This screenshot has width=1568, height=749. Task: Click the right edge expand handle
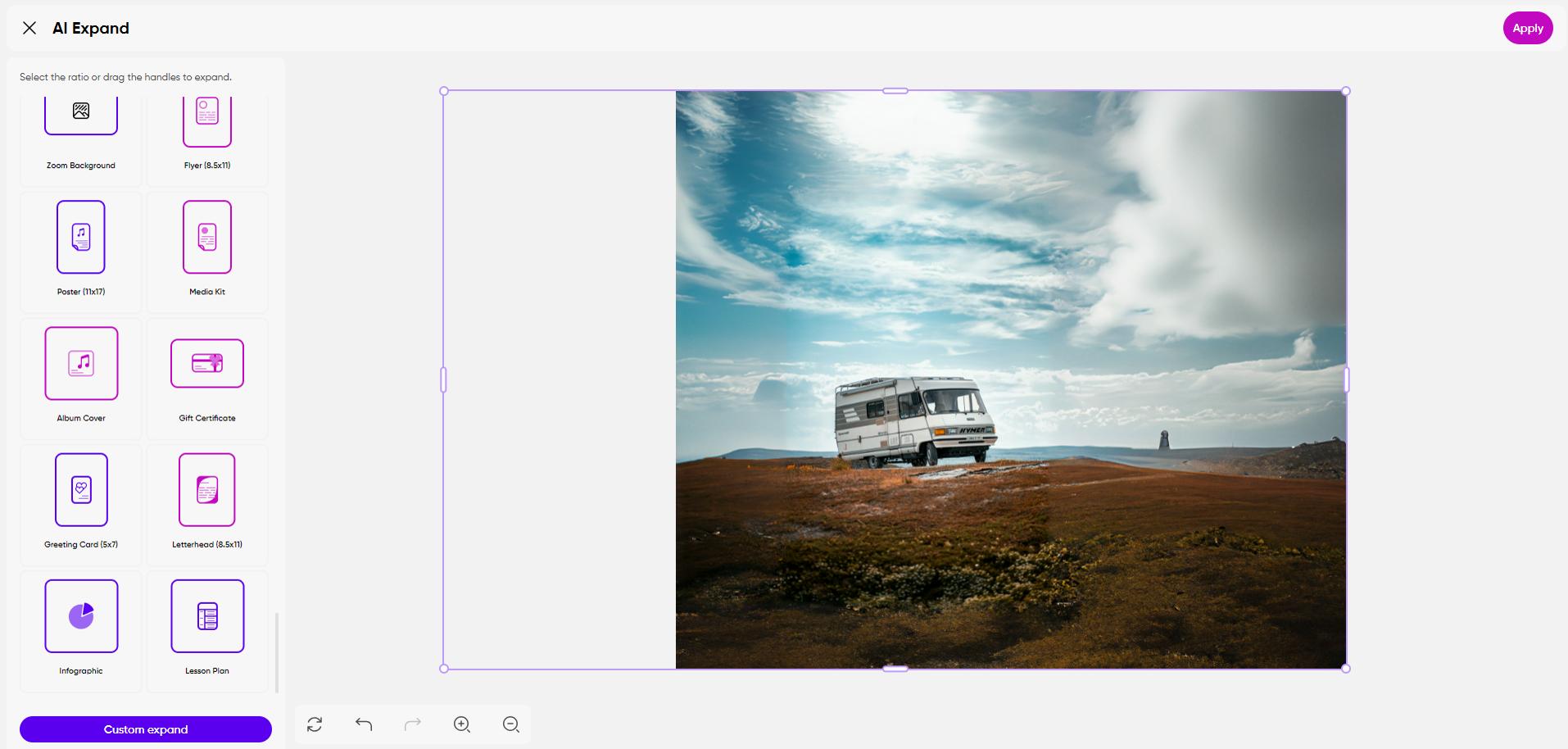point(1346,379)
